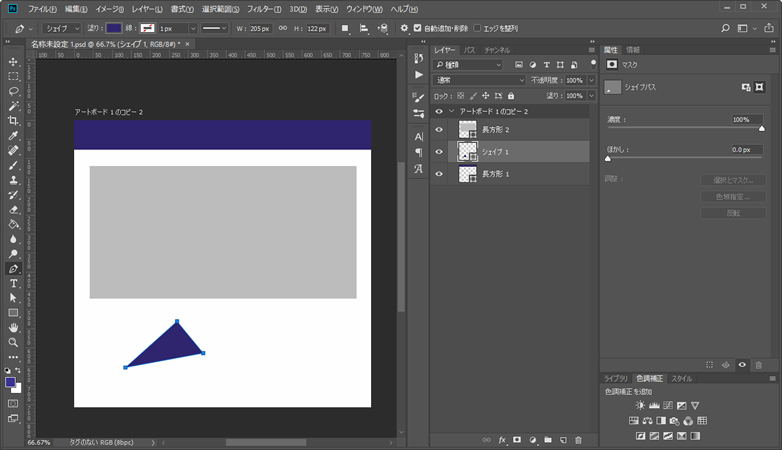782x450 pixels.
Task: Toggle the 自動追加・削除 checkbox
Action: pyautogui.click(x=418, y=28)
